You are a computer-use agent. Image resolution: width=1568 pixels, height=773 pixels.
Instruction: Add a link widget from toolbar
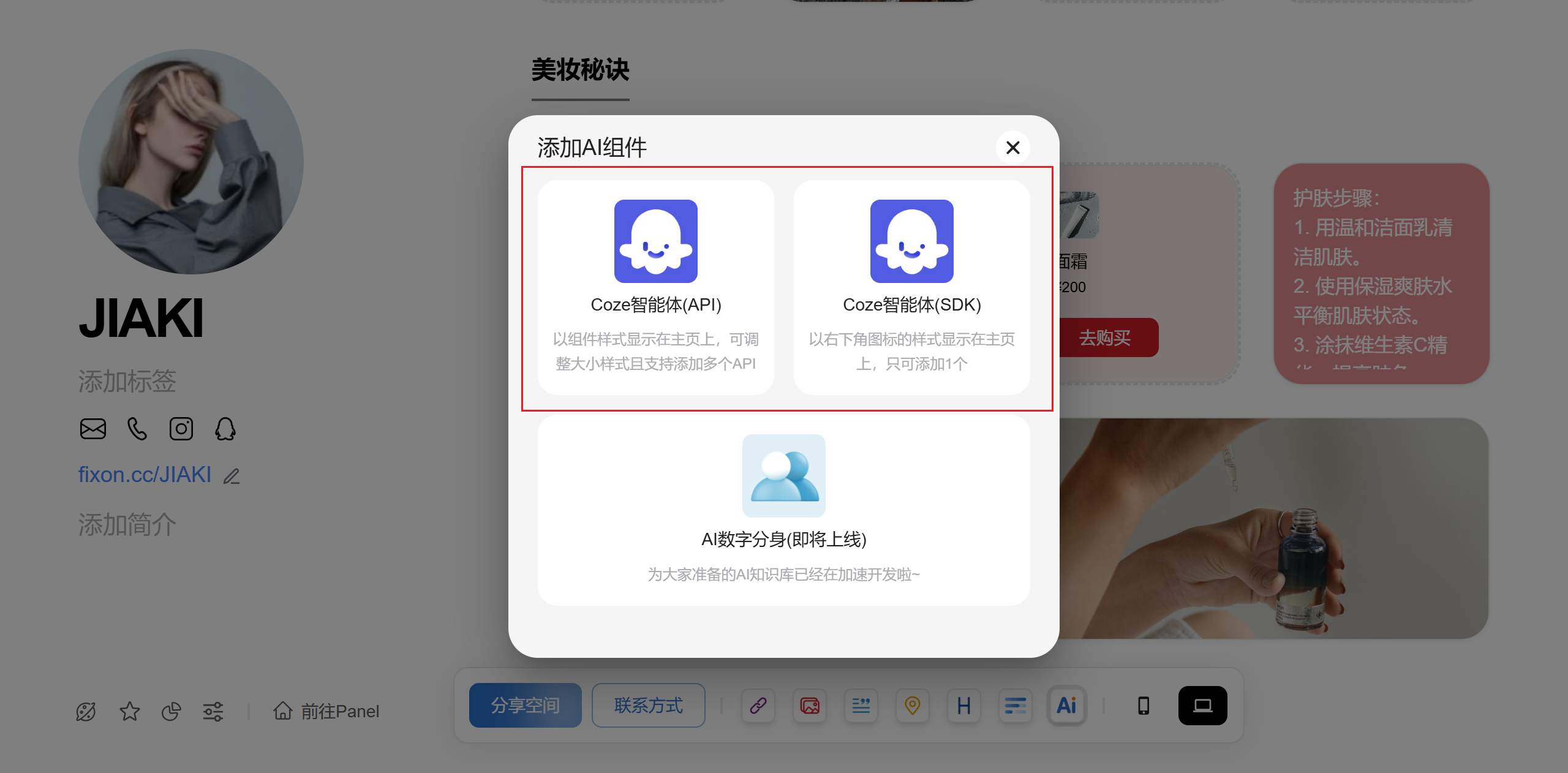[758, 706]
